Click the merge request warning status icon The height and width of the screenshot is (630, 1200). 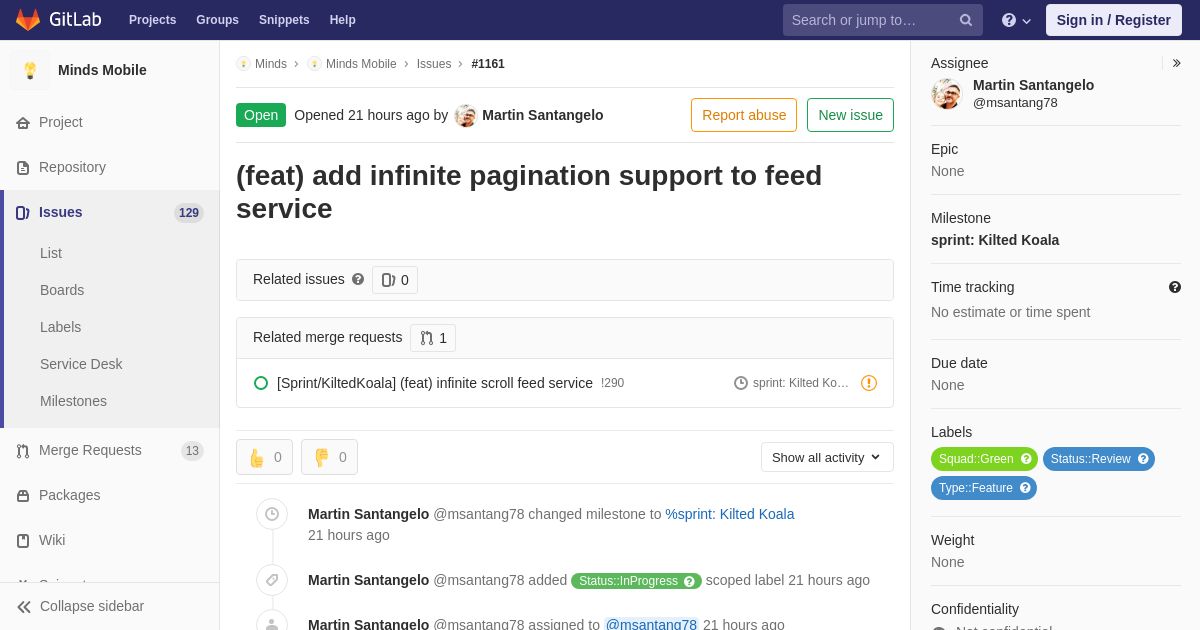(869, 383)
